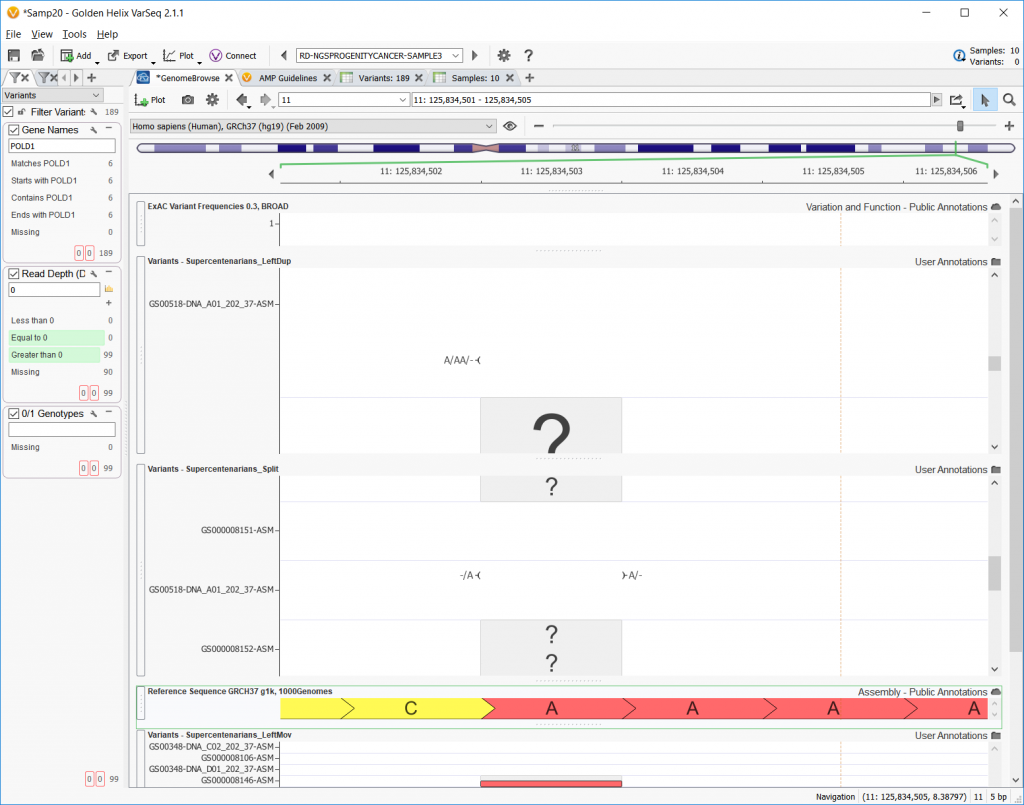The width and height of the screenshot is (1024, 805).
Task: Click the Plot icon in the GenomeBrowse toolbar
Action: (151, 99)
